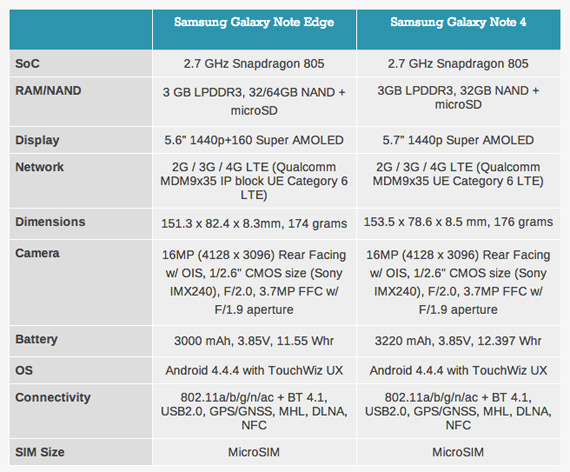Click '3220 mAh, 3.85V, 12.397 Whr' cell

(458, 341)
